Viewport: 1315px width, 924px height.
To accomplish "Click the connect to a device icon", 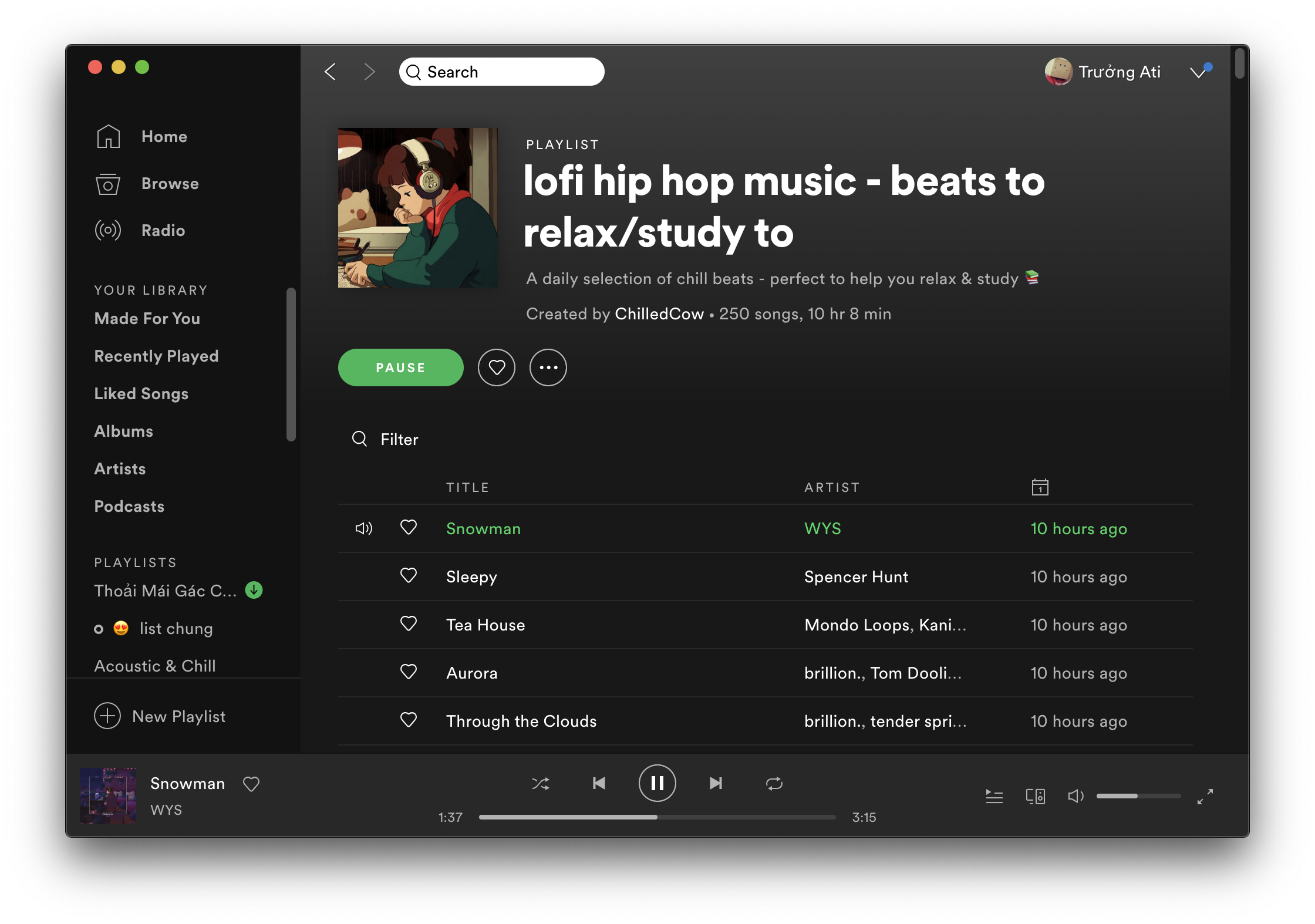I will (1035, 796).
